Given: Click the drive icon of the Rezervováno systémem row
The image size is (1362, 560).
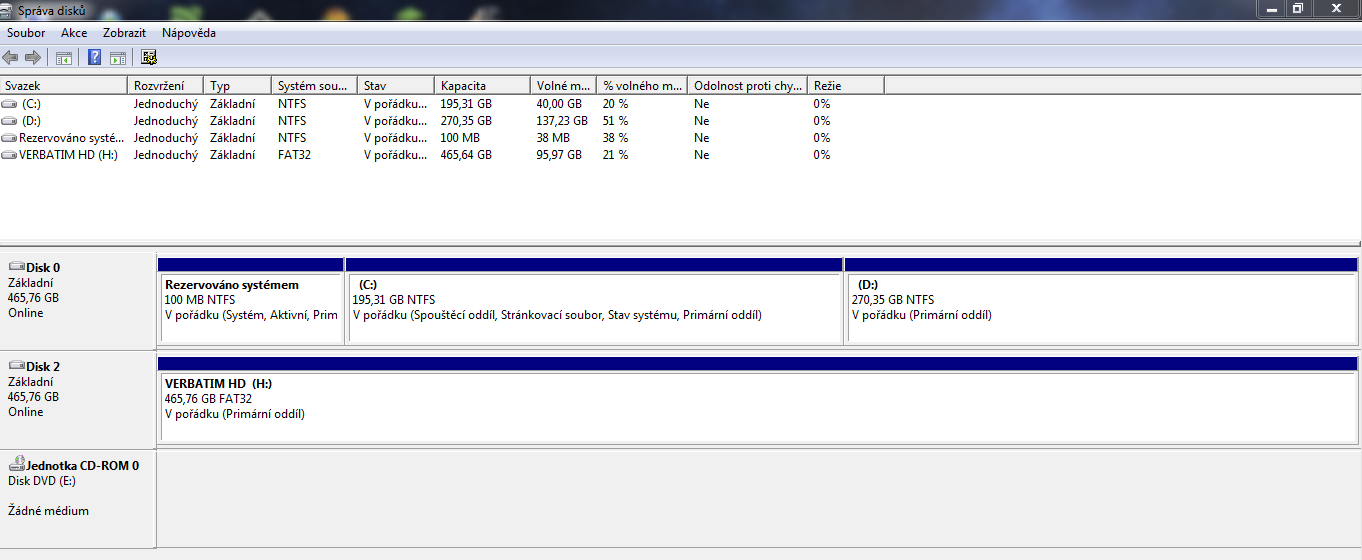Looking at the screenshot, I should click(x=9, y=138).
